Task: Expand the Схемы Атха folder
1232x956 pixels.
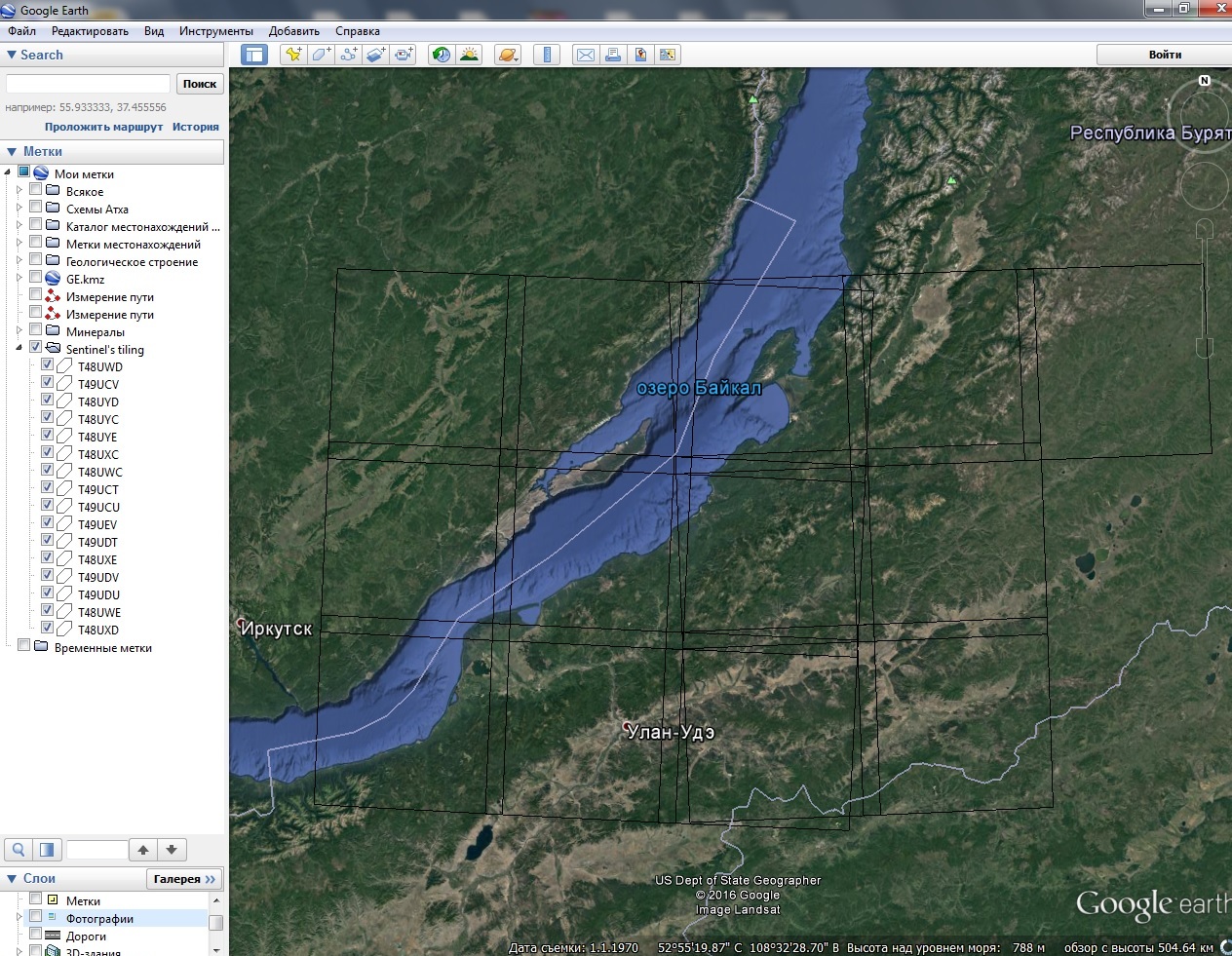Action: coord(19,209)
